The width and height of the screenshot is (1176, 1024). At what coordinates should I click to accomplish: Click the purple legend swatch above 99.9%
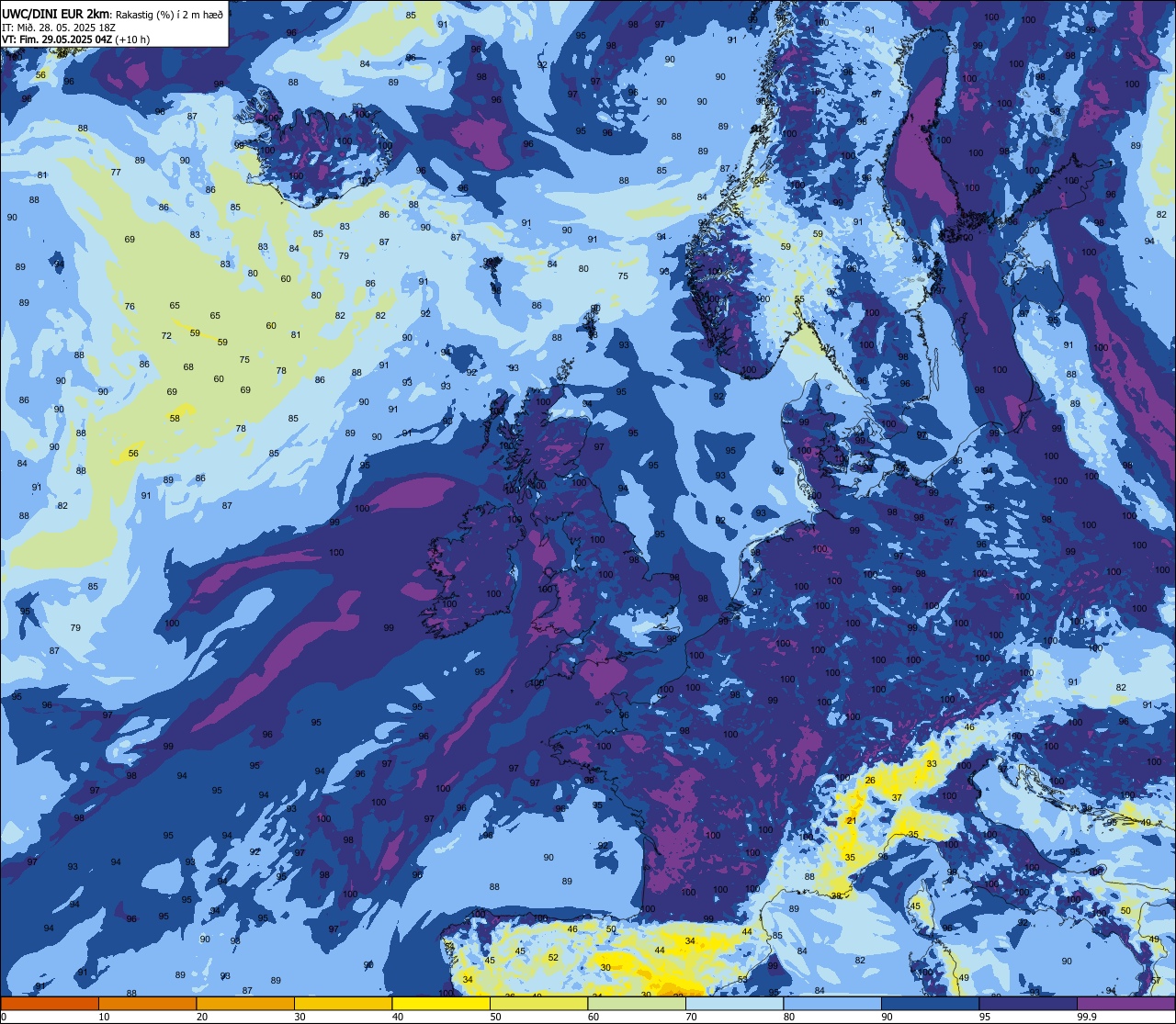pos(1125,1003)
